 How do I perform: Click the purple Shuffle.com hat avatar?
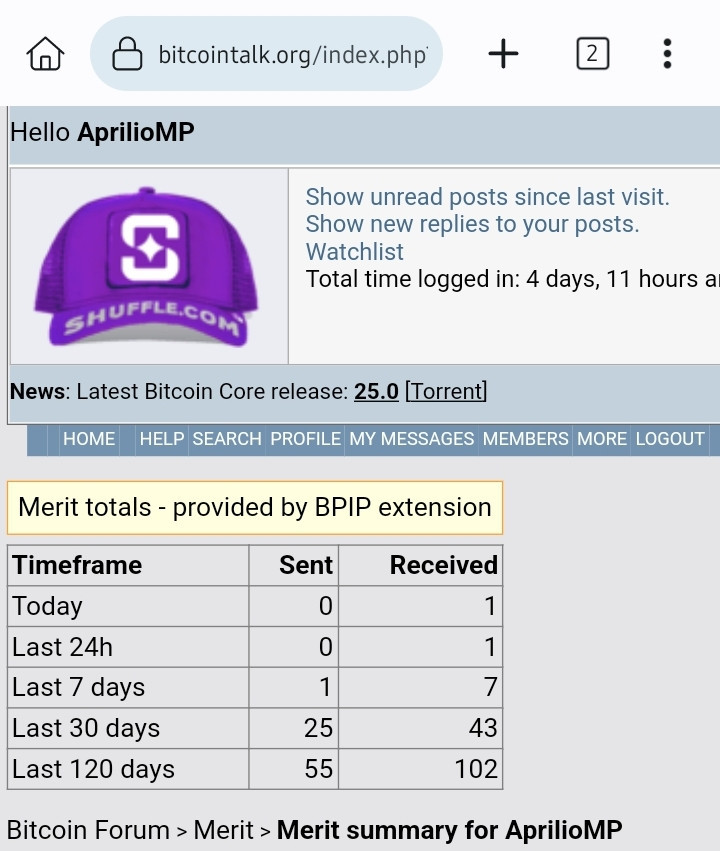[146, 266]
